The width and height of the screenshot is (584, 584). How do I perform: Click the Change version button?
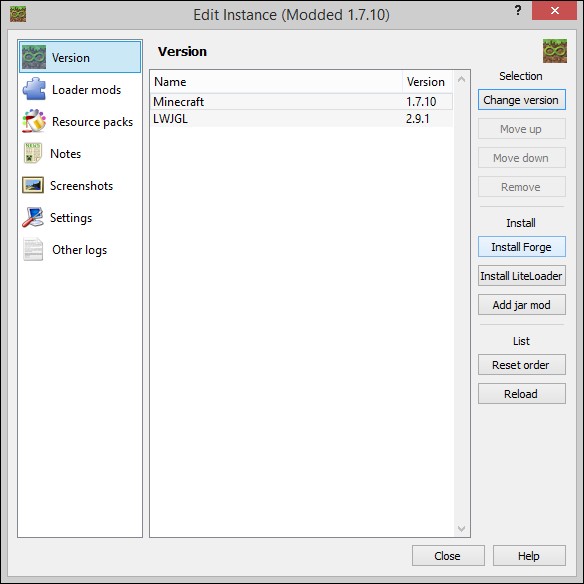[x=522, y=99]
